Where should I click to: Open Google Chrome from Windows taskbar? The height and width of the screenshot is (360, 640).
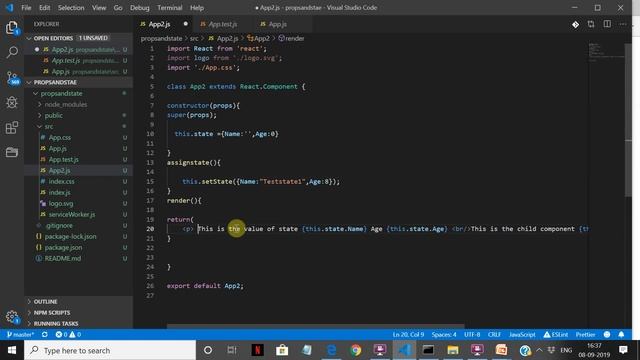[x=355, y=350]
